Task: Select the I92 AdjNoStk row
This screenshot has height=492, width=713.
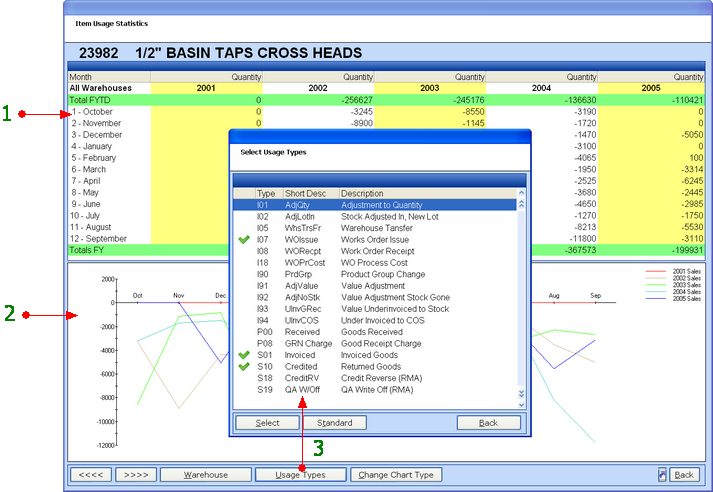Action: pyautogui.click(x=375, y=297)
